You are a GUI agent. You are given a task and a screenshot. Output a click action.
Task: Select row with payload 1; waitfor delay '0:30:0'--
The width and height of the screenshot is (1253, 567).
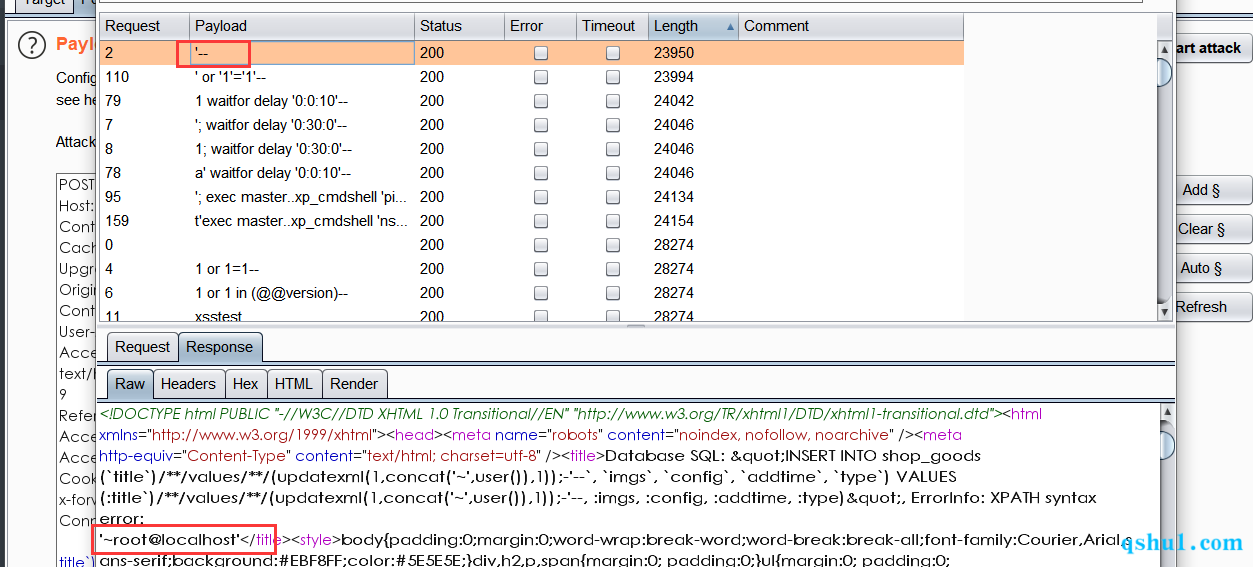tap(531, 149)
